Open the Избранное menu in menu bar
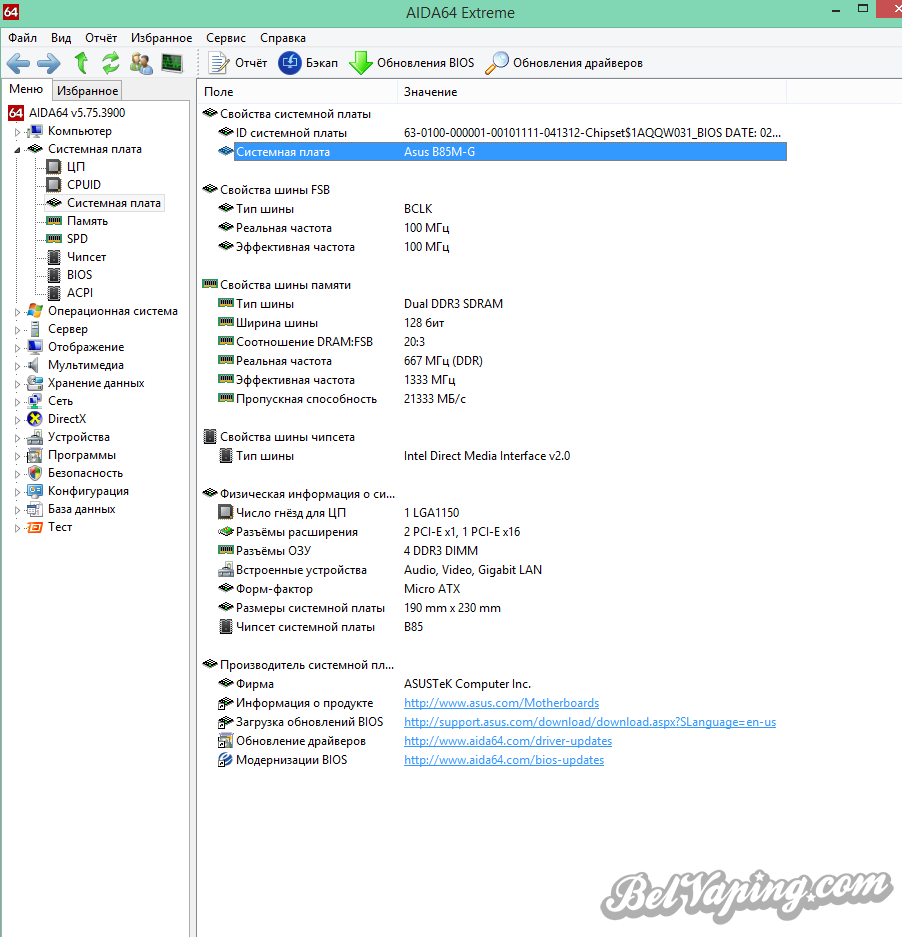Viewport: 902px width, 937px height. 161,38
